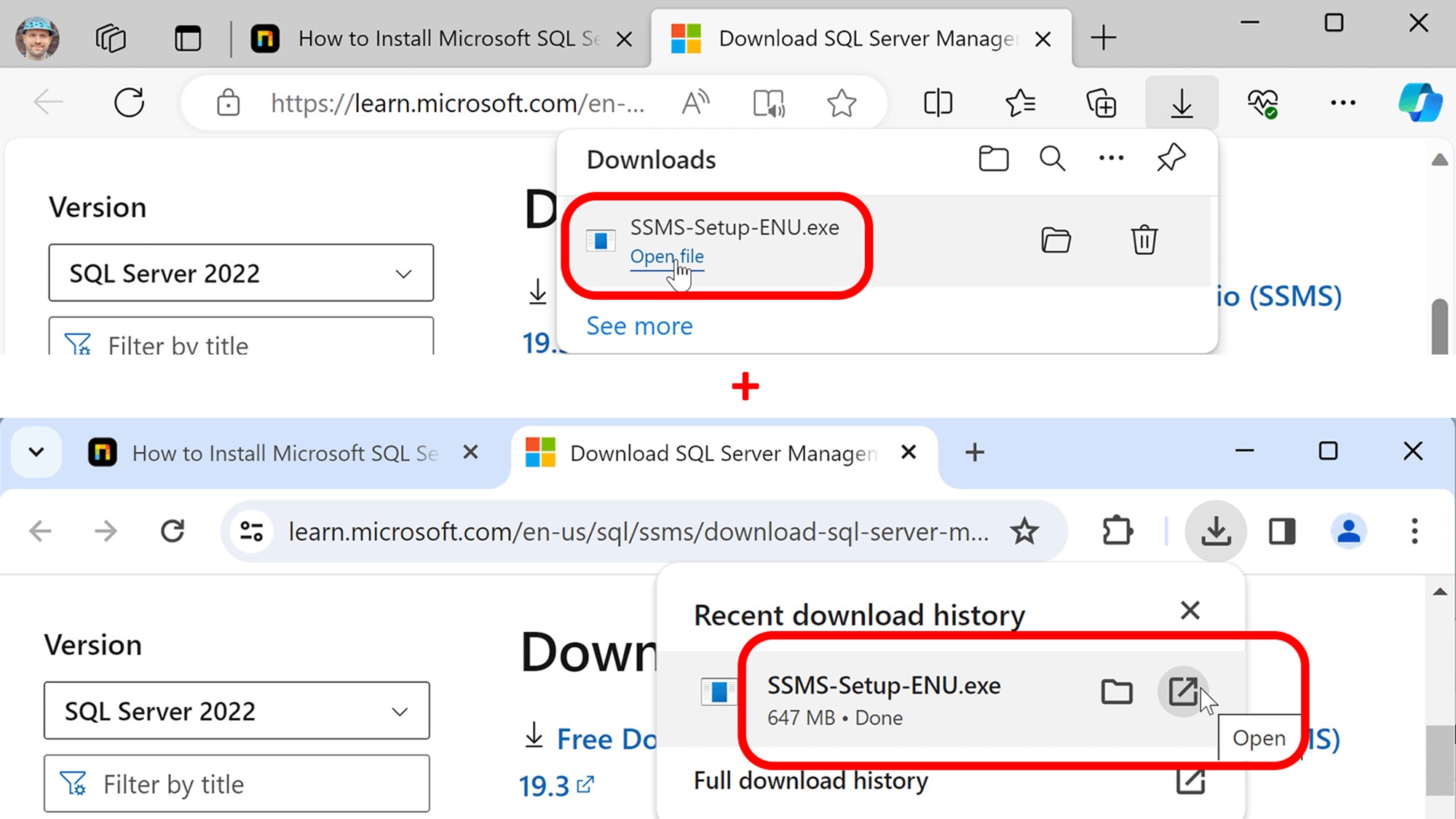1456x819 pixels.
Task: Go forward in Chrome
Action: click(x=106, y=531)
